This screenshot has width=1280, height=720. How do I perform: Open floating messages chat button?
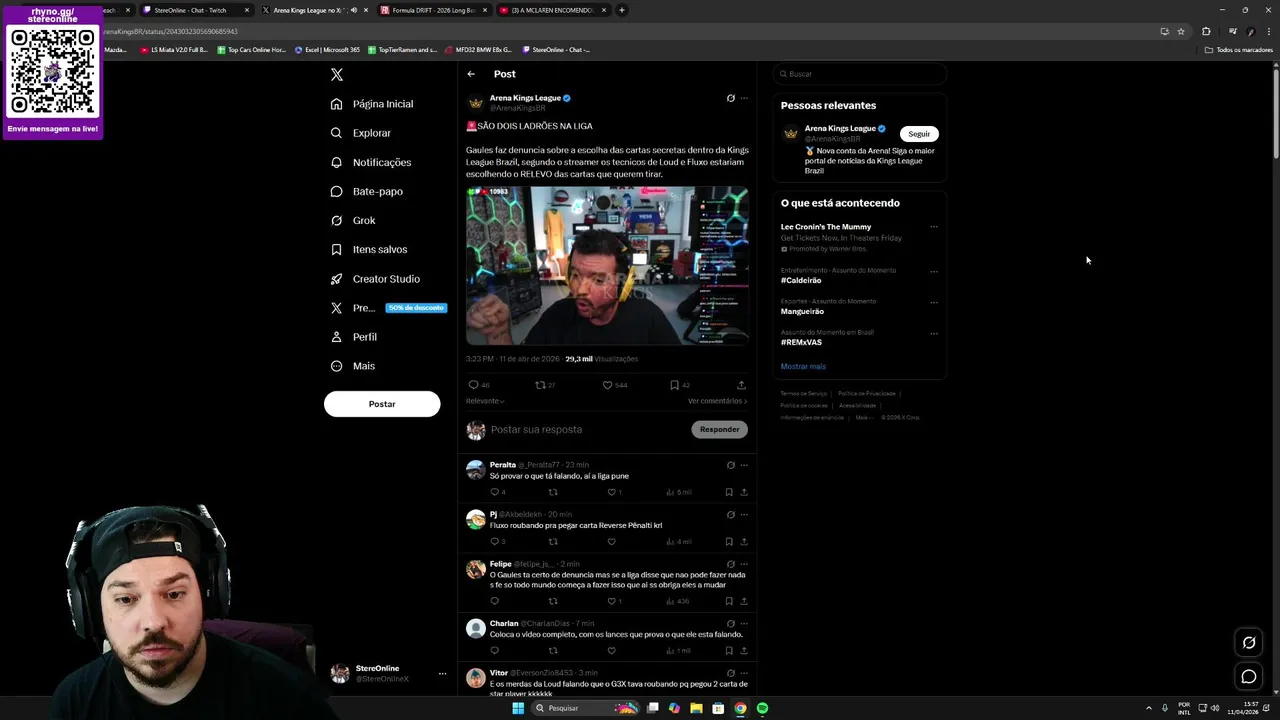click(x=1249, y=677)
